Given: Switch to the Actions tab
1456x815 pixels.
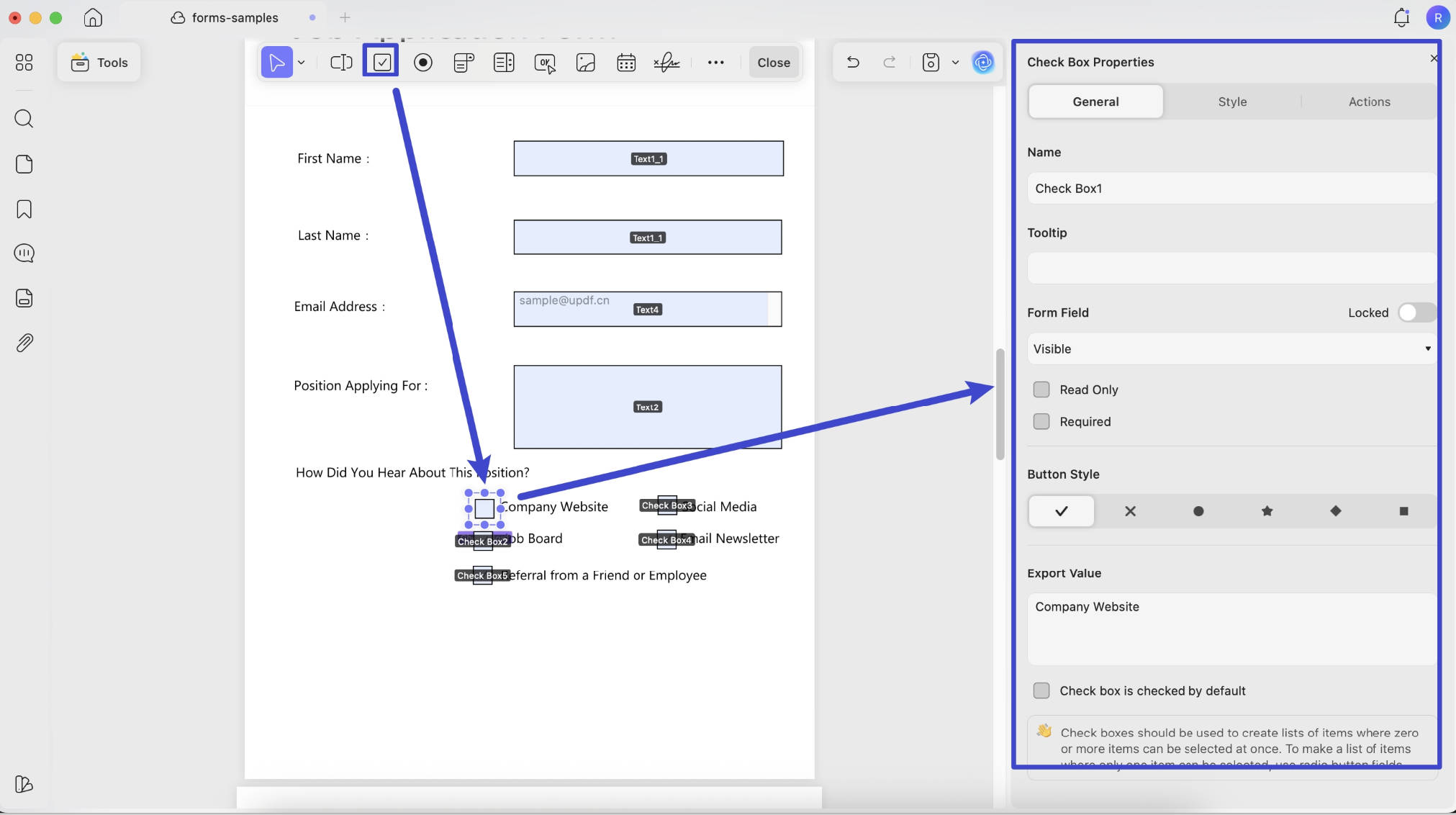Looking at the screenshot, I should pyautogui.click(x=1369, y=102).
